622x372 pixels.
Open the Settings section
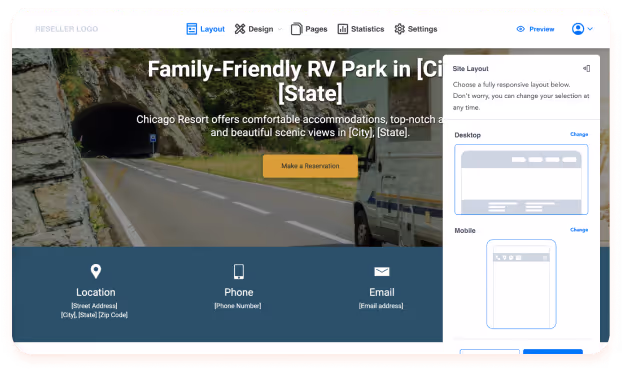[416, 29]
